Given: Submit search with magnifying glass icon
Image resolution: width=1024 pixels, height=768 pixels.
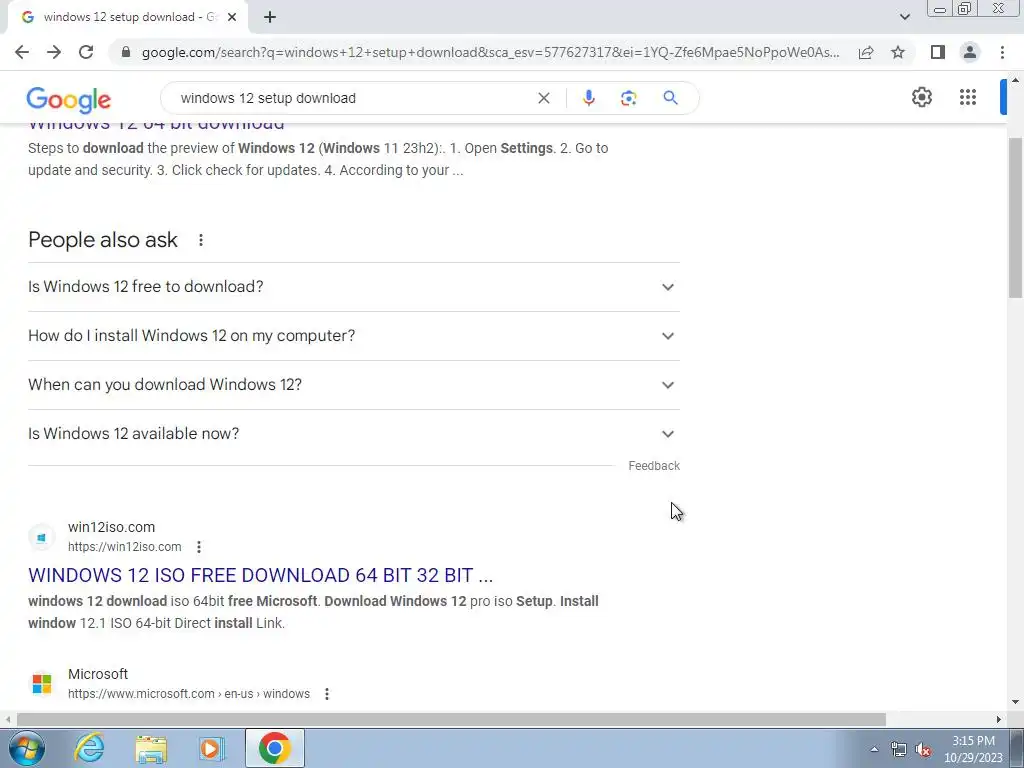Looking at the screenshot, I should coord(670,98).
